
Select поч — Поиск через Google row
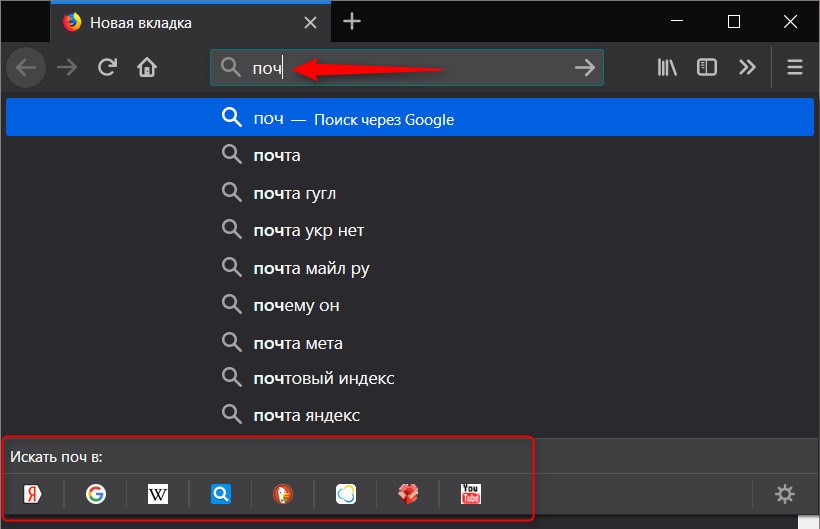[x=410, y=118]
